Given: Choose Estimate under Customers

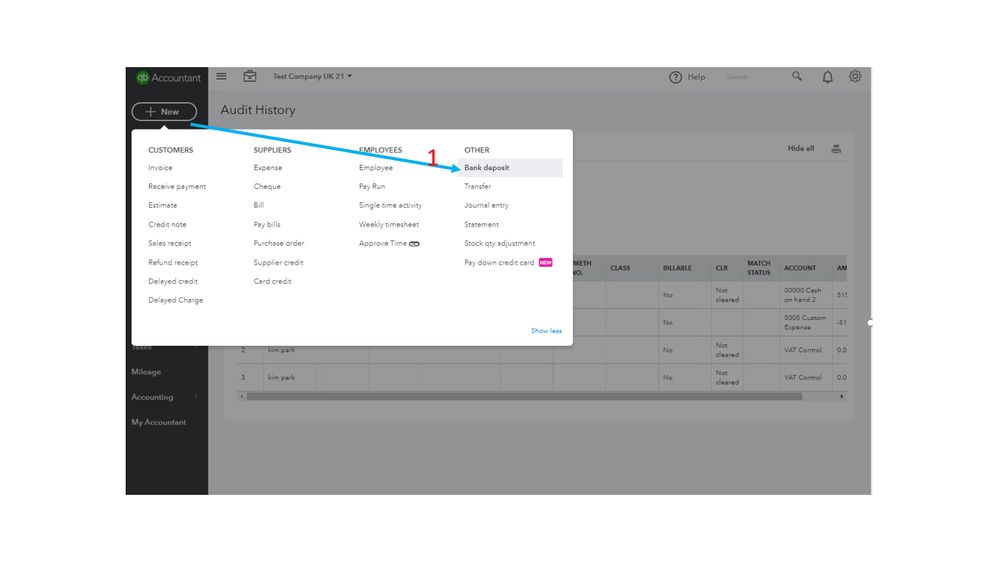Looking at the screenshot, I should [x=162, y=205].
